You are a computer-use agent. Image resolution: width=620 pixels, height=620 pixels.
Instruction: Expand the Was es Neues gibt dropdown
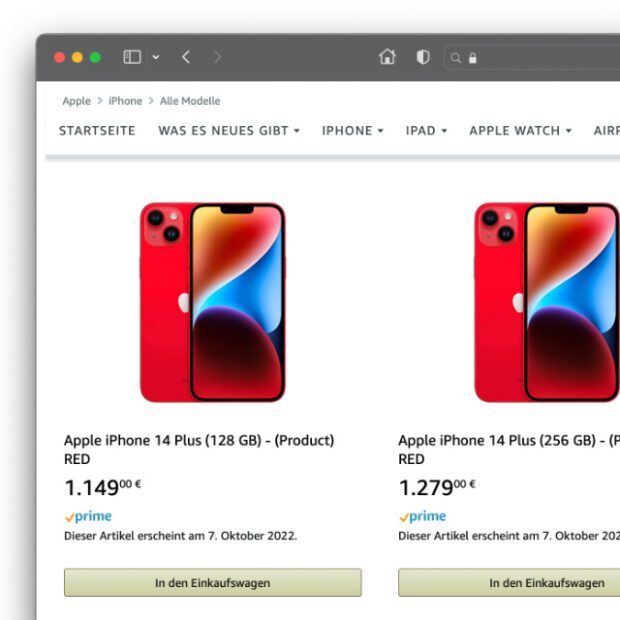pos(229,131)
